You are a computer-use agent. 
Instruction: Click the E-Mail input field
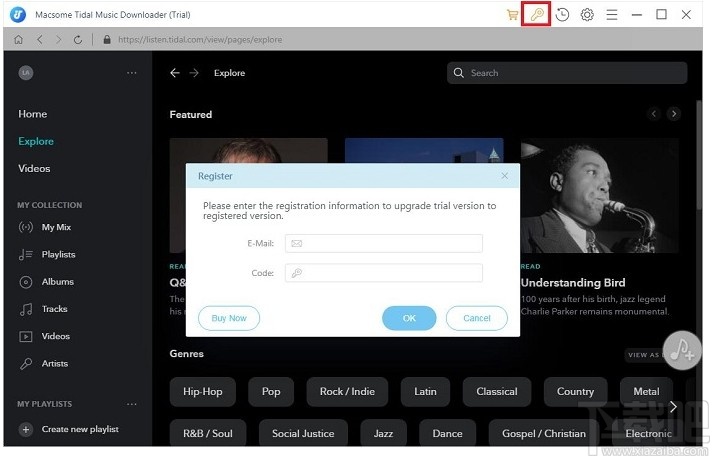384,243
